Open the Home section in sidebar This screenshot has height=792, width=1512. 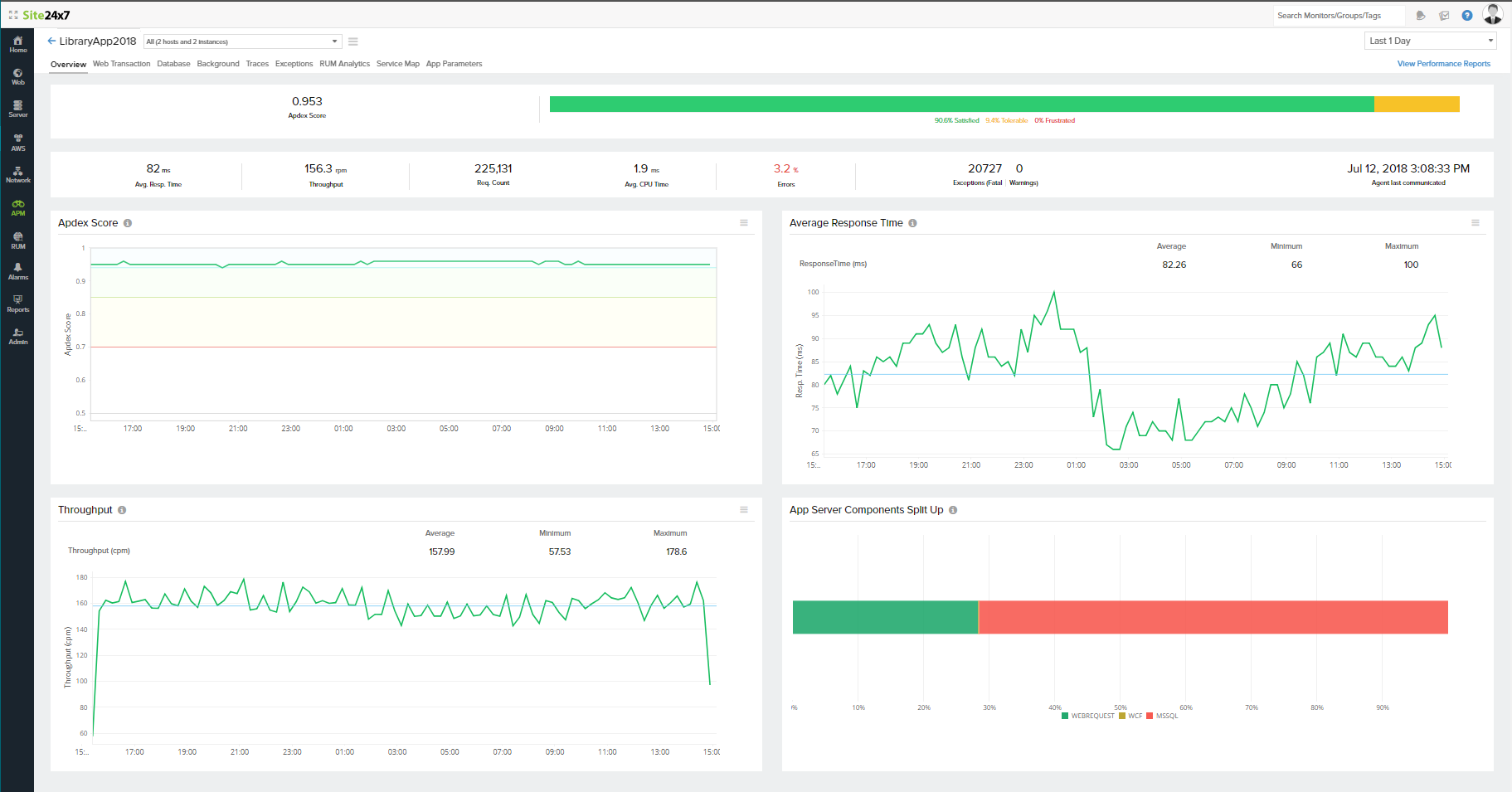tap(17, 43)
